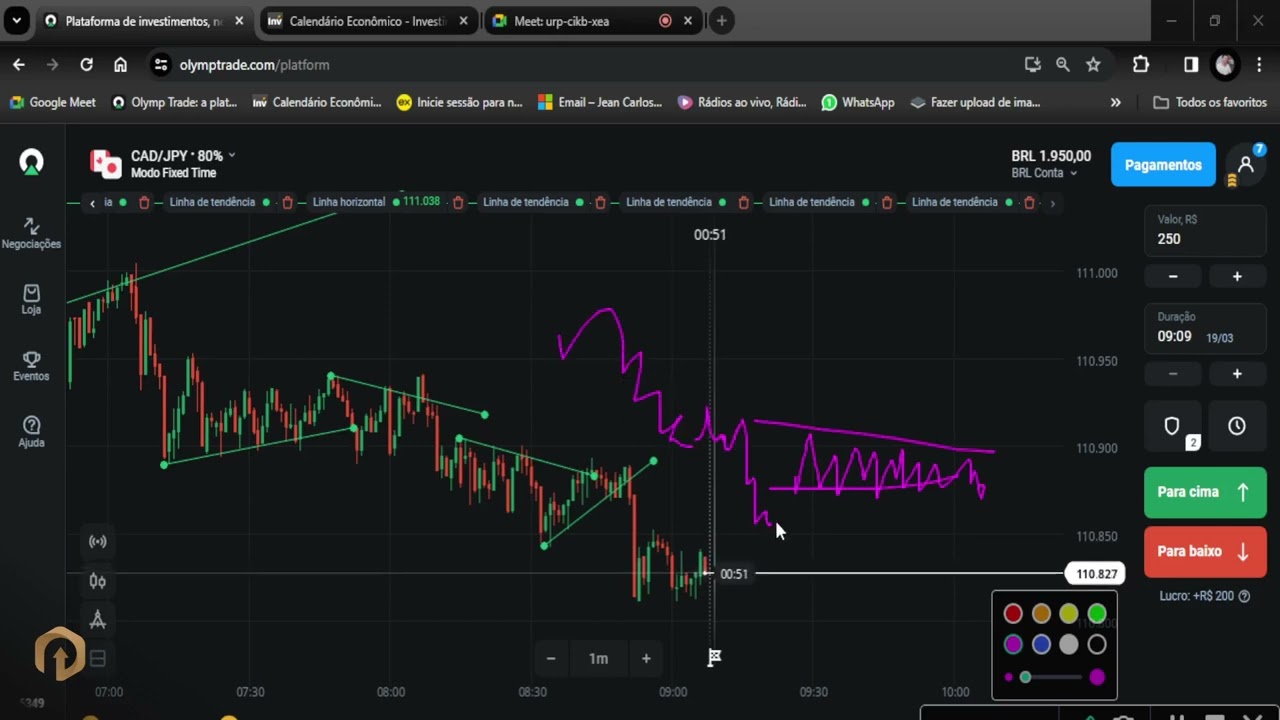This screenshot has width=1280, height=720.
Task: Click the Para baixo trade button
Action: [x=1205, y=551]
